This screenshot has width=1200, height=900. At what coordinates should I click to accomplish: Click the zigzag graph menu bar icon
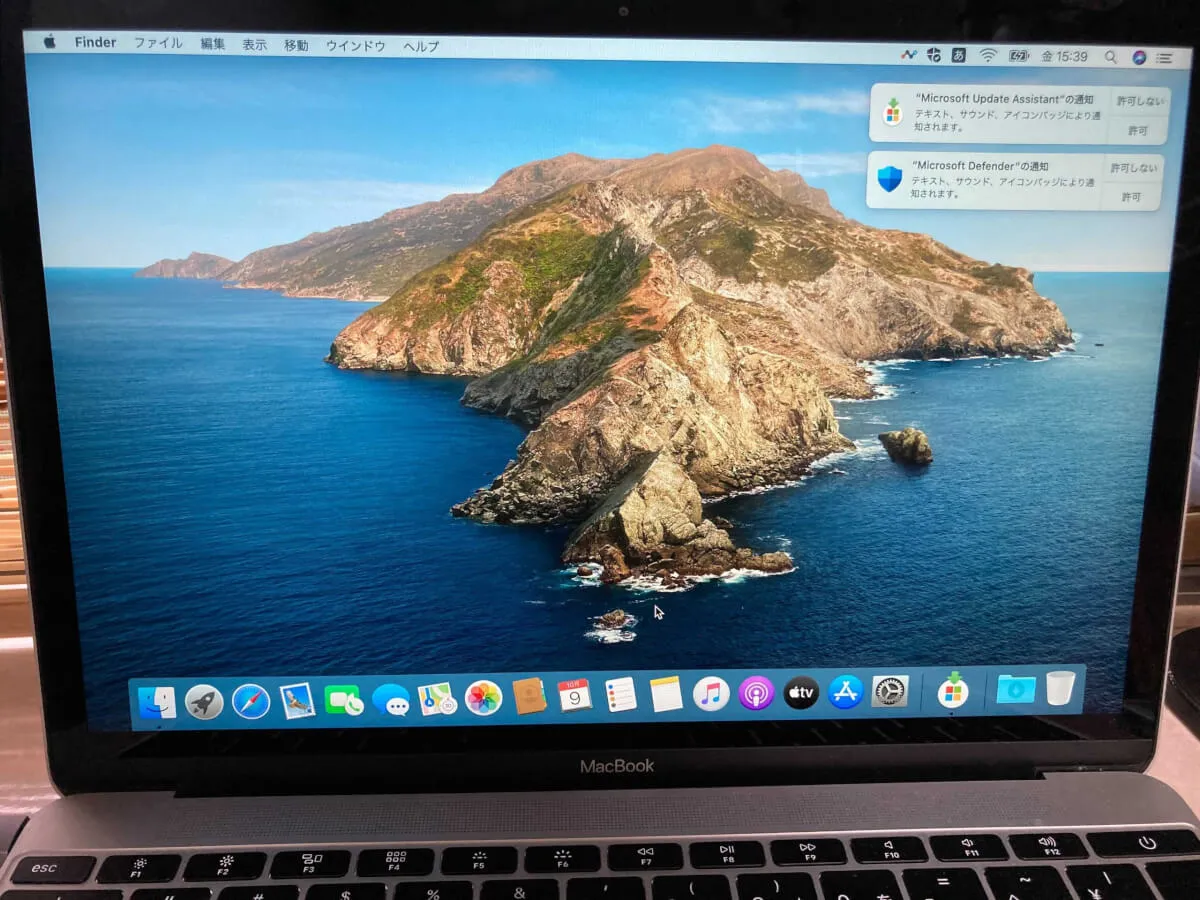pyautogui.click(x=908, y=53)
